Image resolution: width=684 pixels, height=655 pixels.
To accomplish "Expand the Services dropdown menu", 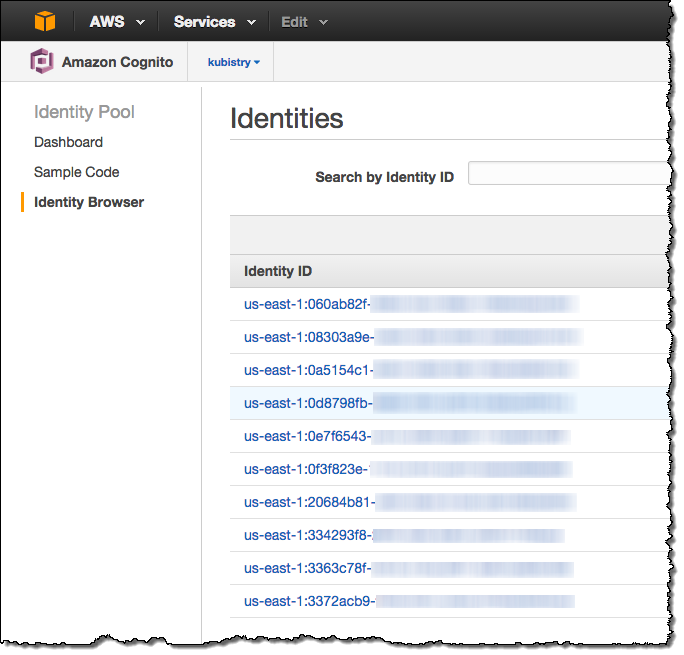I will (x=214, y=22).
